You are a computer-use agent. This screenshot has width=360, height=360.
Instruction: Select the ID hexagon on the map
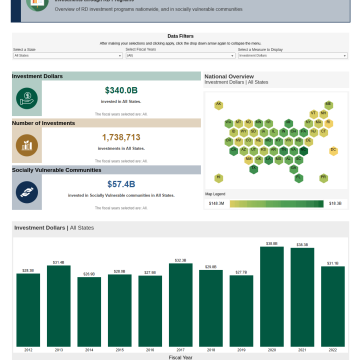coord(233,132)
